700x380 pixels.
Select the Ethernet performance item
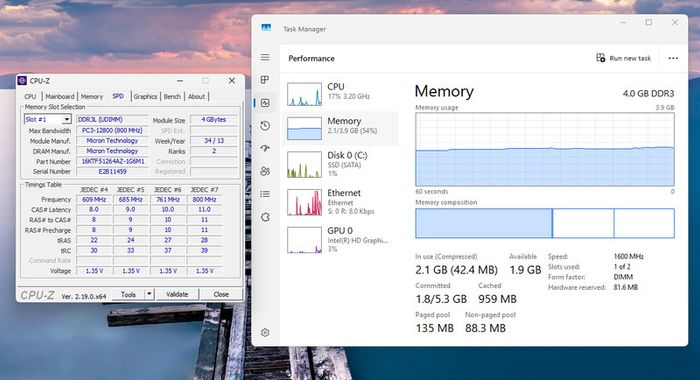click(x=340, y=202)
